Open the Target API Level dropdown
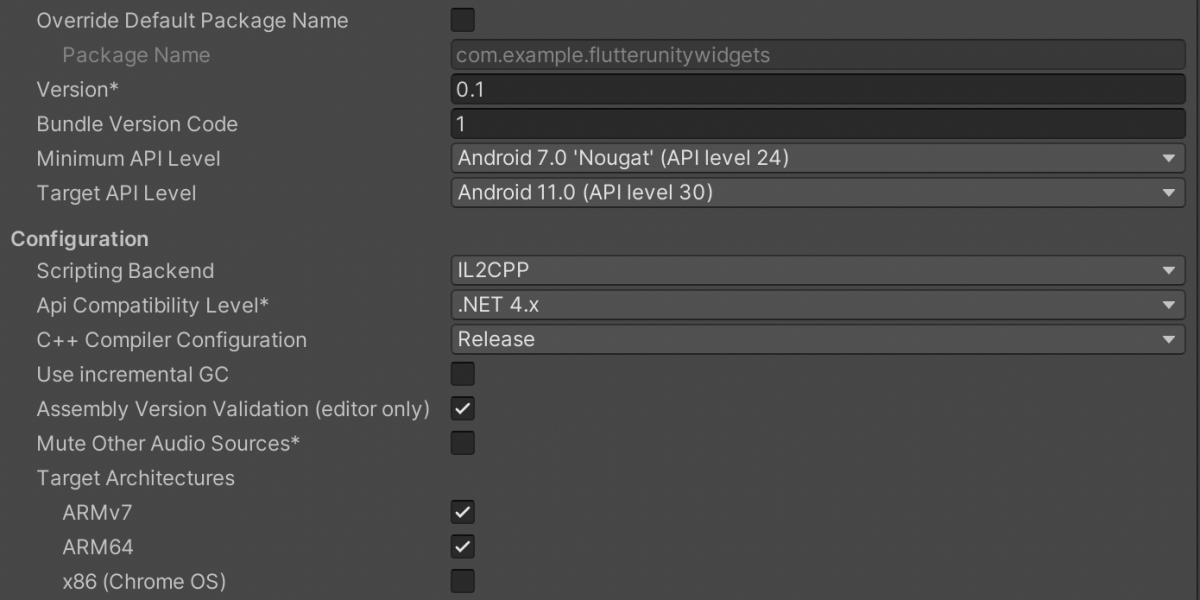1200x600 pixels. (817, 193)
